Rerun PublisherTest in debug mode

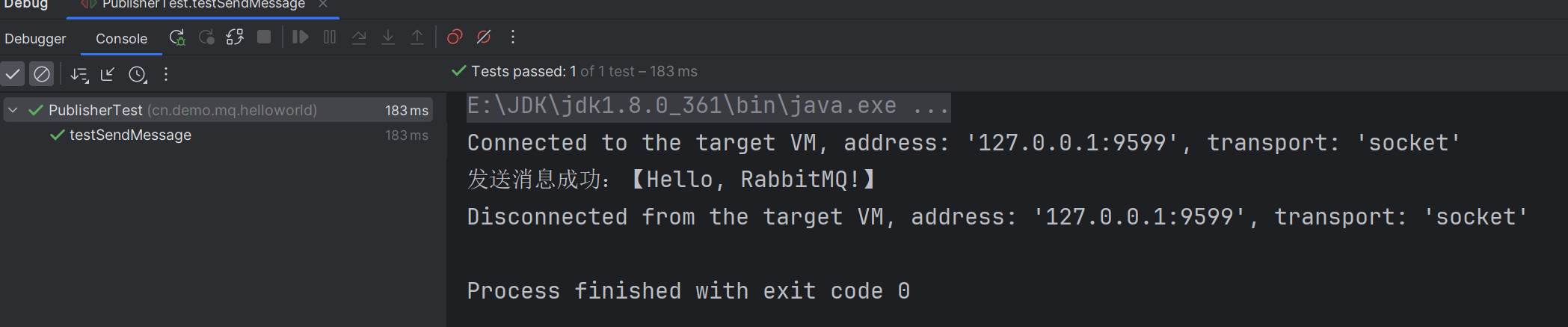point(177,37)
